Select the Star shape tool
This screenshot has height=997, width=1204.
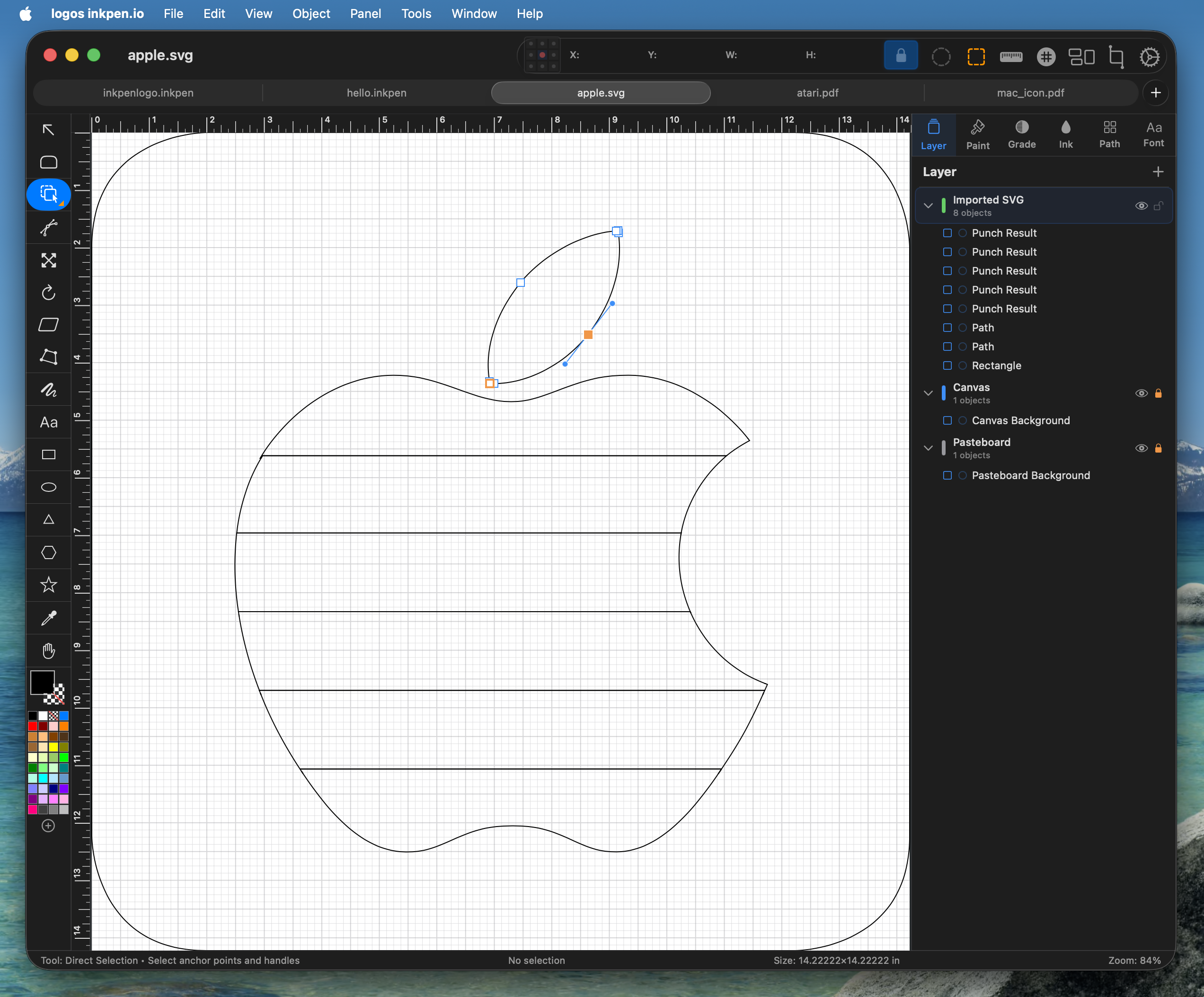49,585
